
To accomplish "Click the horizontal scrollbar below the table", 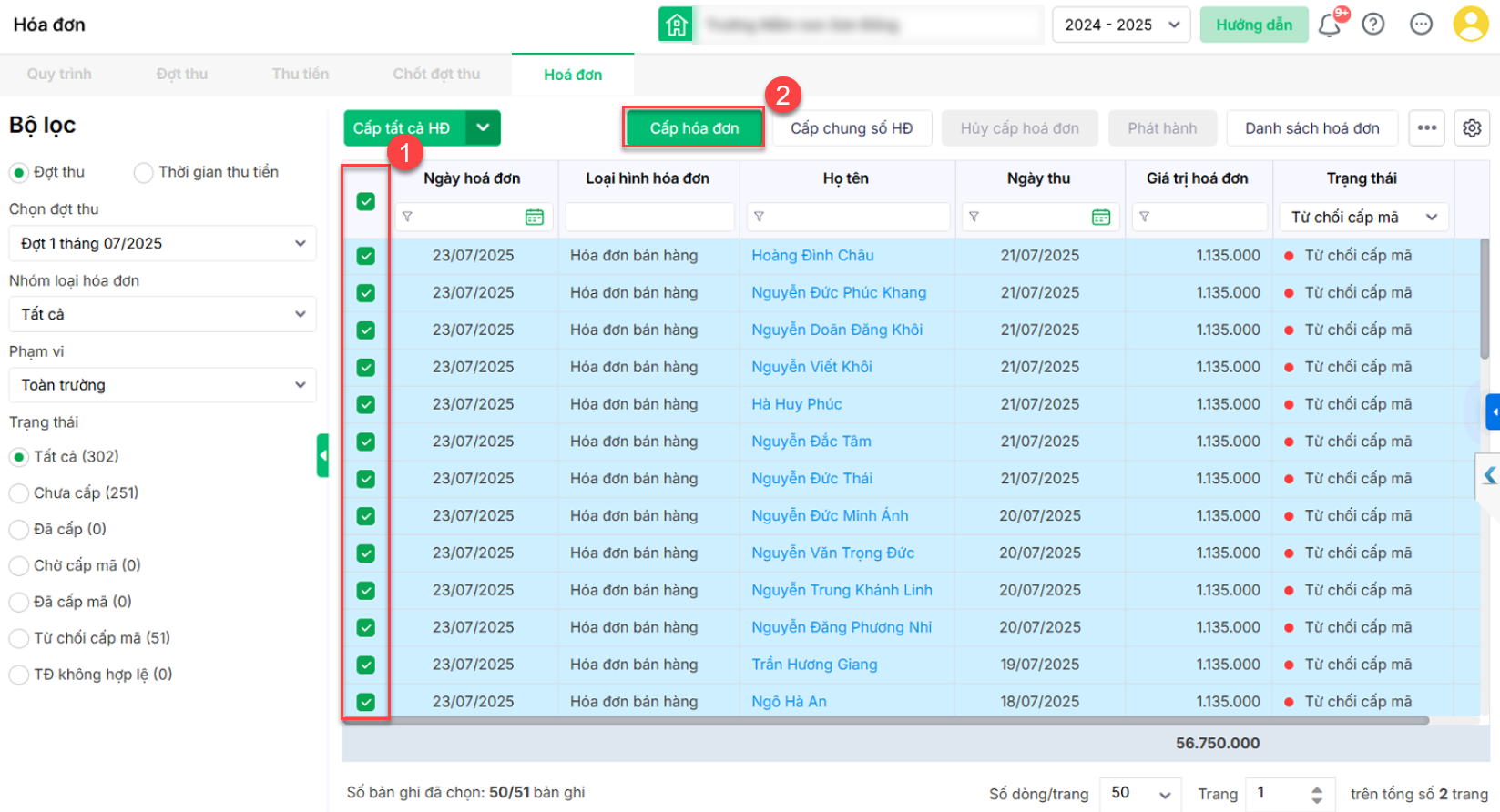I will pos(883,720).
